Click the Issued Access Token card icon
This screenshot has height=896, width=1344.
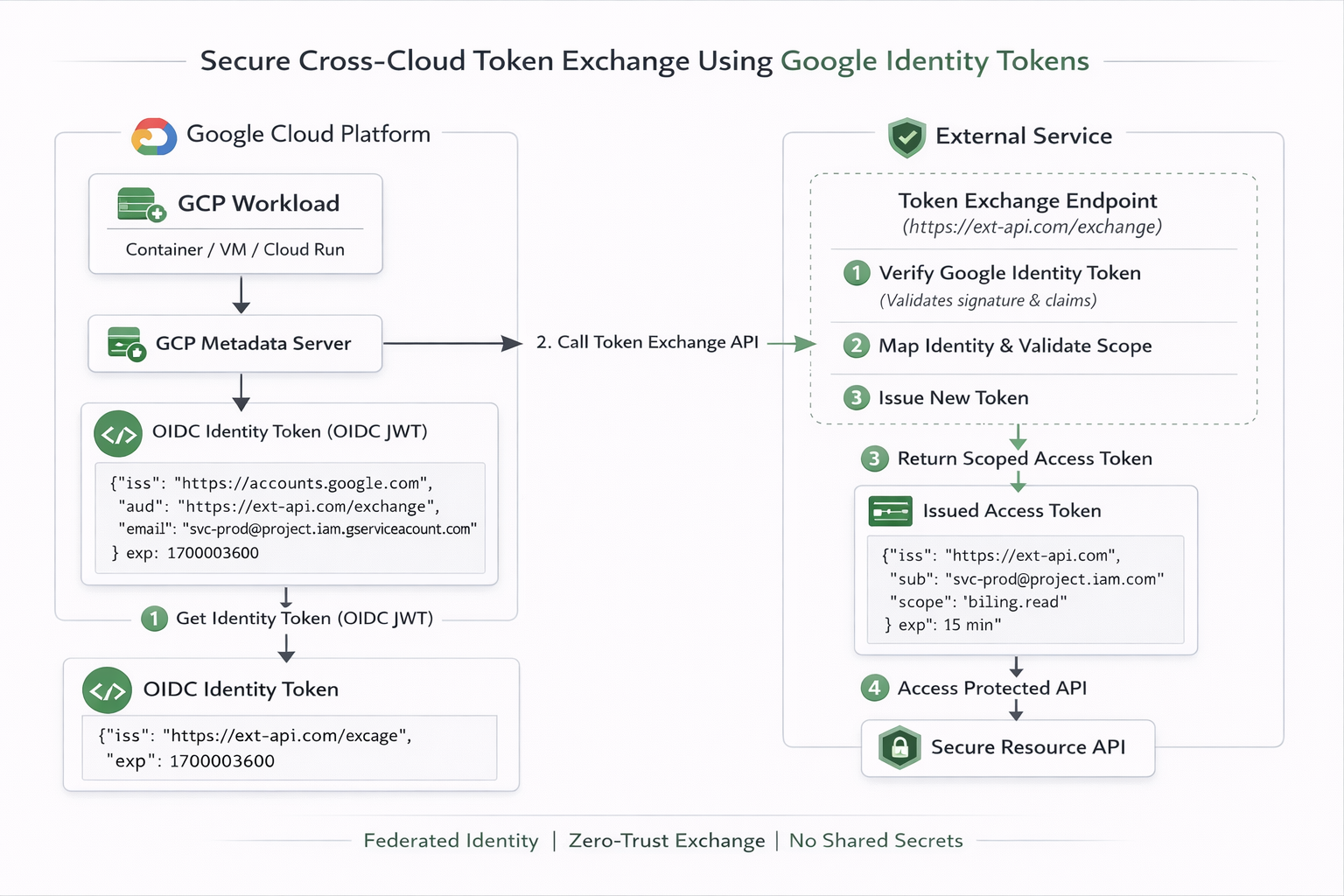point(890,511)
